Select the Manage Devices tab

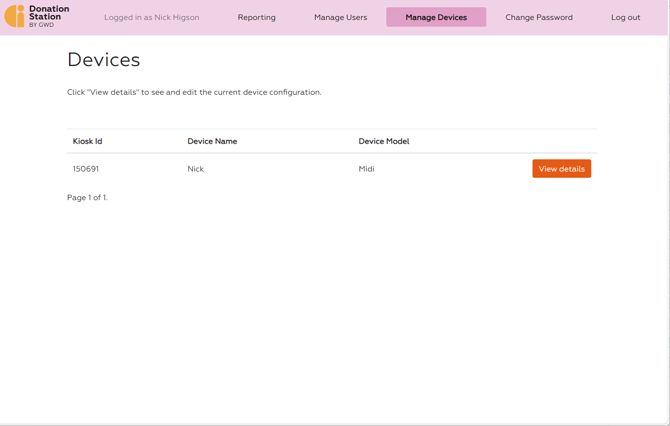(x=436, y=17)
